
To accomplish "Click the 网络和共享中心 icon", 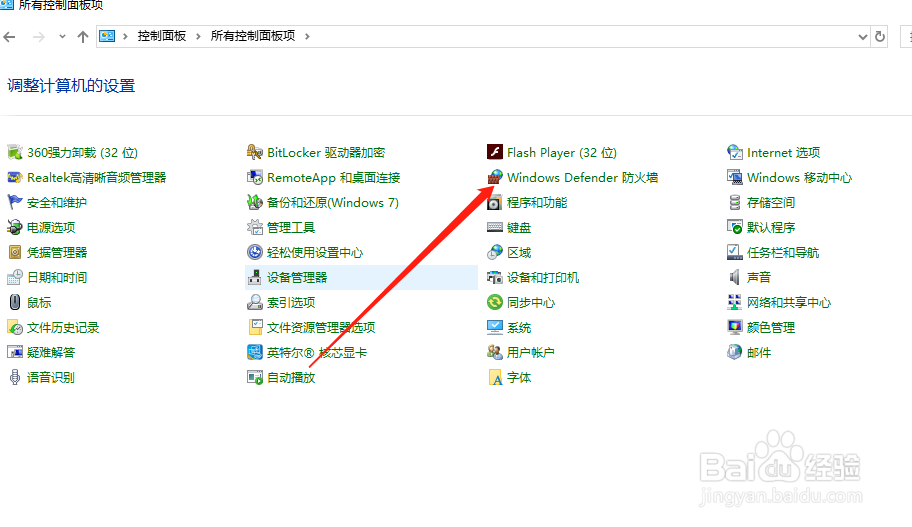I will point(735,302).
